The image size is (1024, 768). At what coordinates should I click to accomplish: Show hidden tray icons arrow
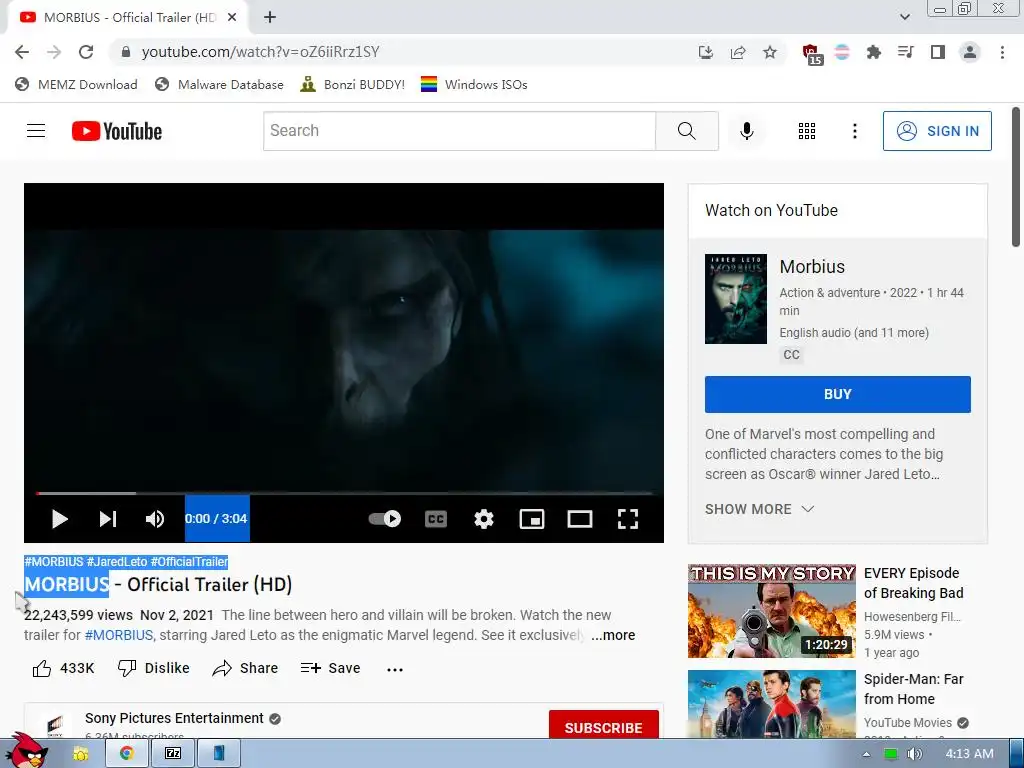[866, 754]
